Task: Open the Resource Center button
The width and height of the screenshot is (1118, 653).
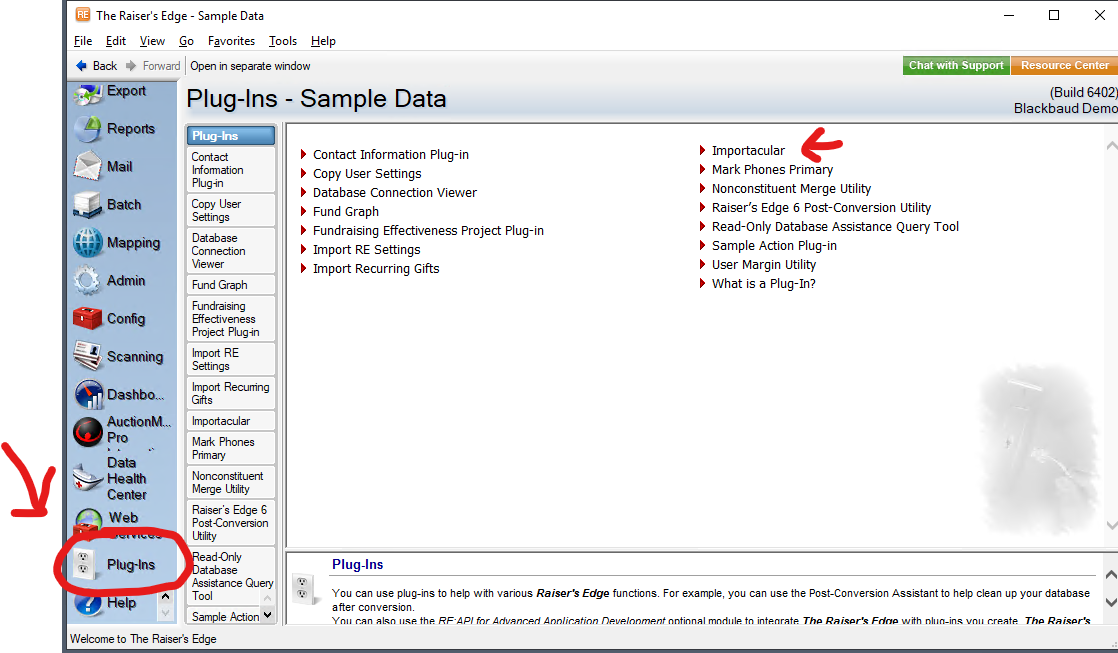Action: point(1065,66)
